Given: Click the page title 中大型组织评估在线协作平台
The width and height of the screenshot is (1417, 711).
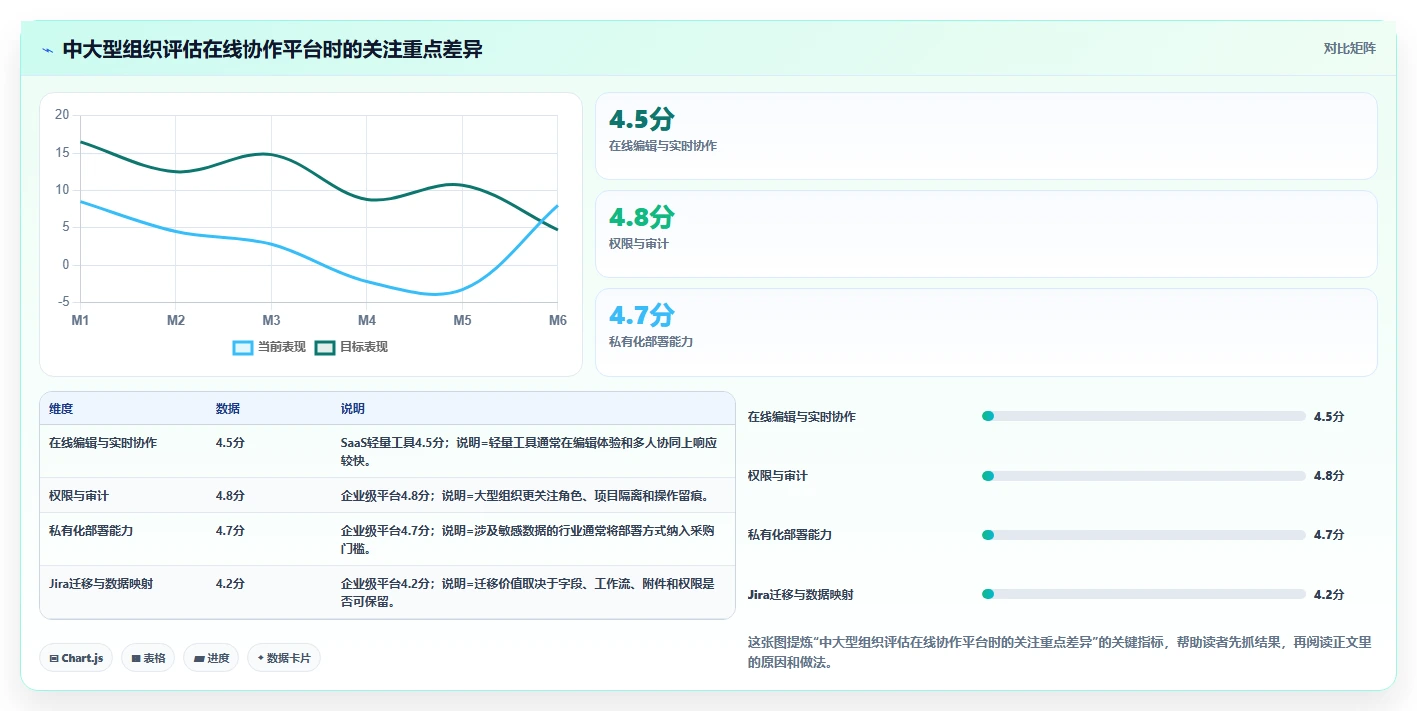Looking at the screenshot, I should [273, 49].
